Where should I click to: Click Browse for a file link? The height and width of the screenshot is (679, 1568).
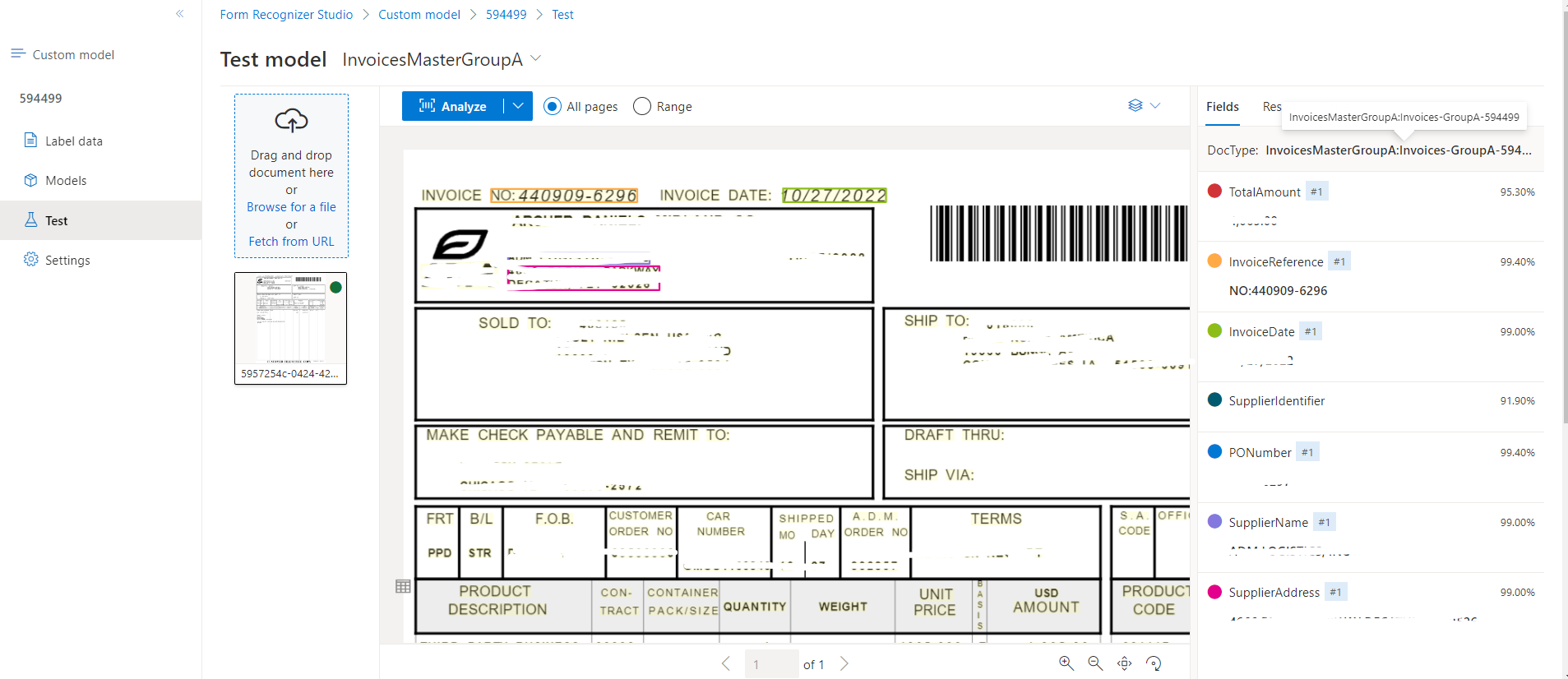pyautogui.click(x=291, y=207)
